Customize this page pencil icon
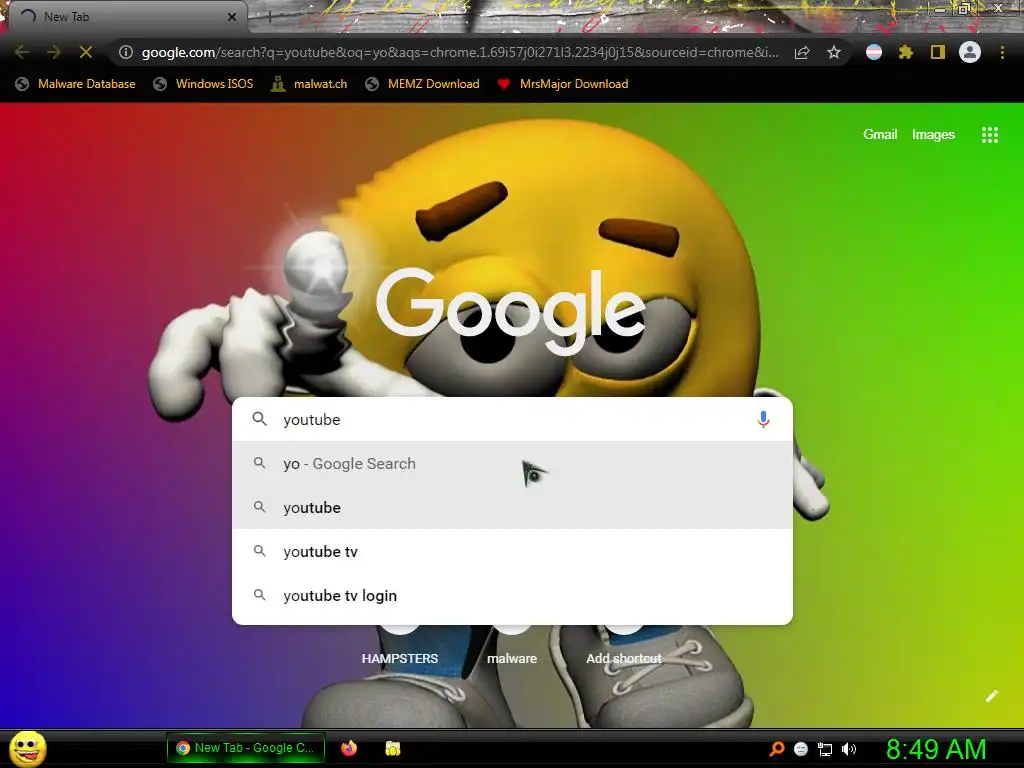The width and height of the screenshot is (1024, 768). click(991, 696)
